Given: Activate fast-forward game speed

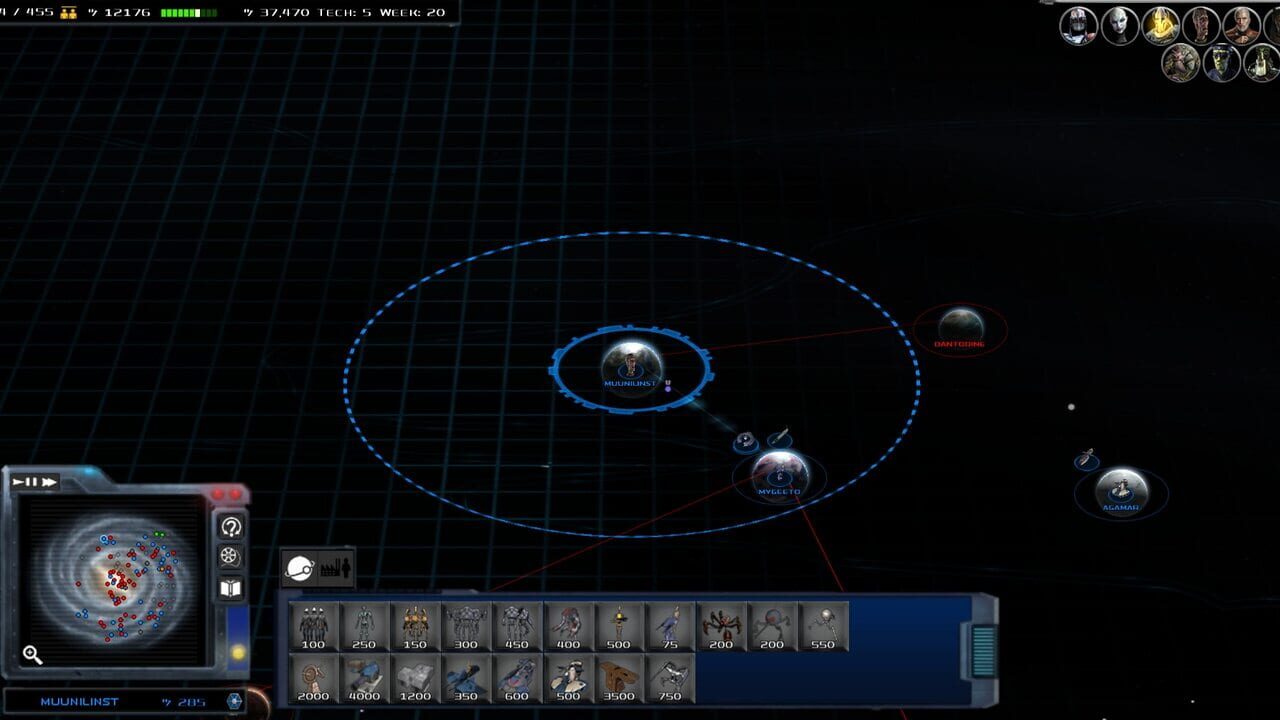Looking at the screenshot, I should (x=49, y=482).
